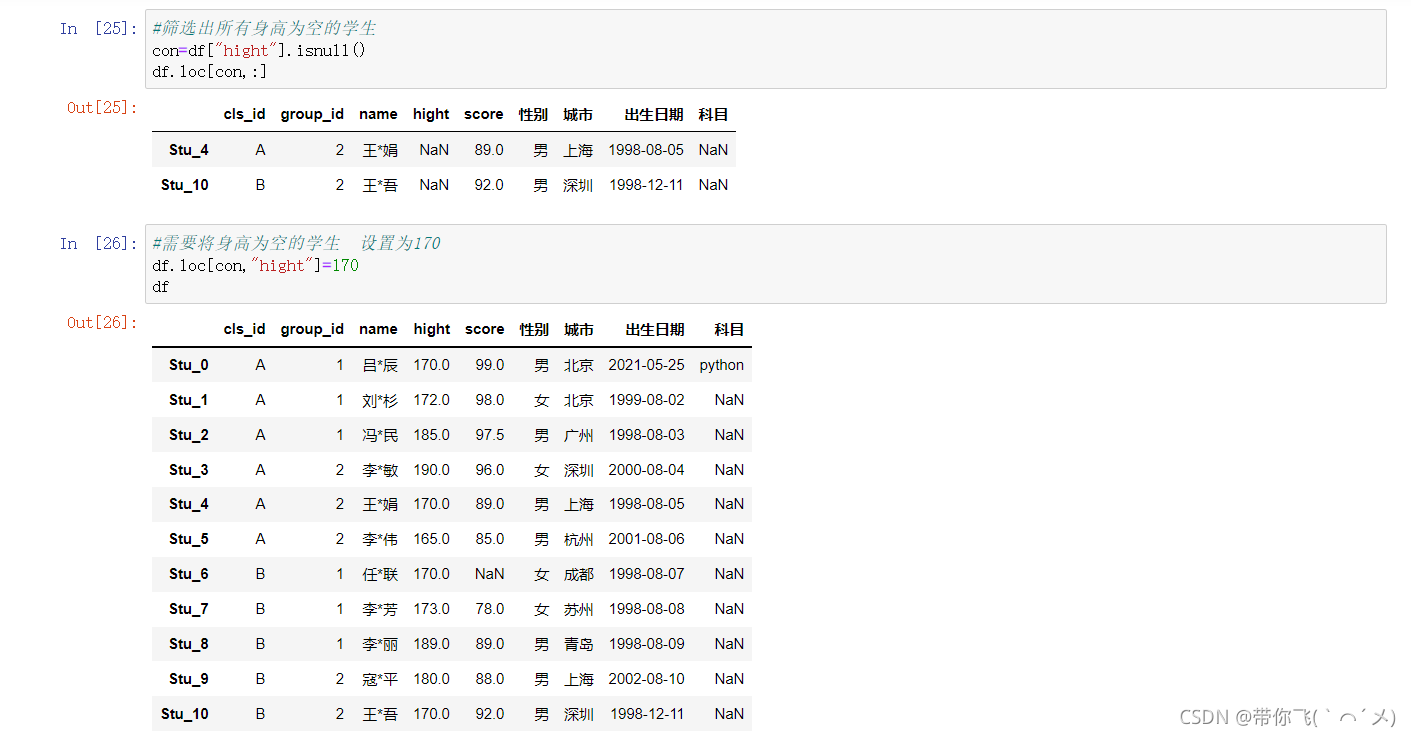Click the hight value 185.0

point(432,435)
